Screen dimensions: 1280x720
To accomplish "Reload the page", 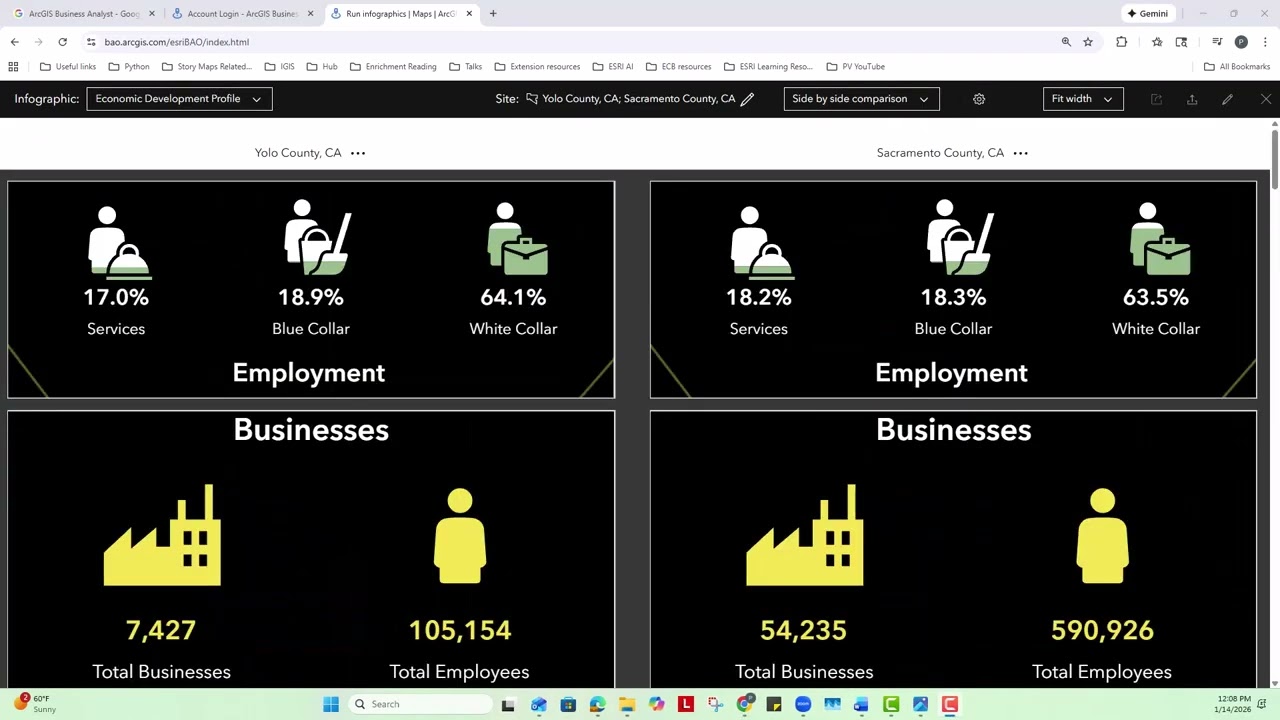I will point(62,42).
